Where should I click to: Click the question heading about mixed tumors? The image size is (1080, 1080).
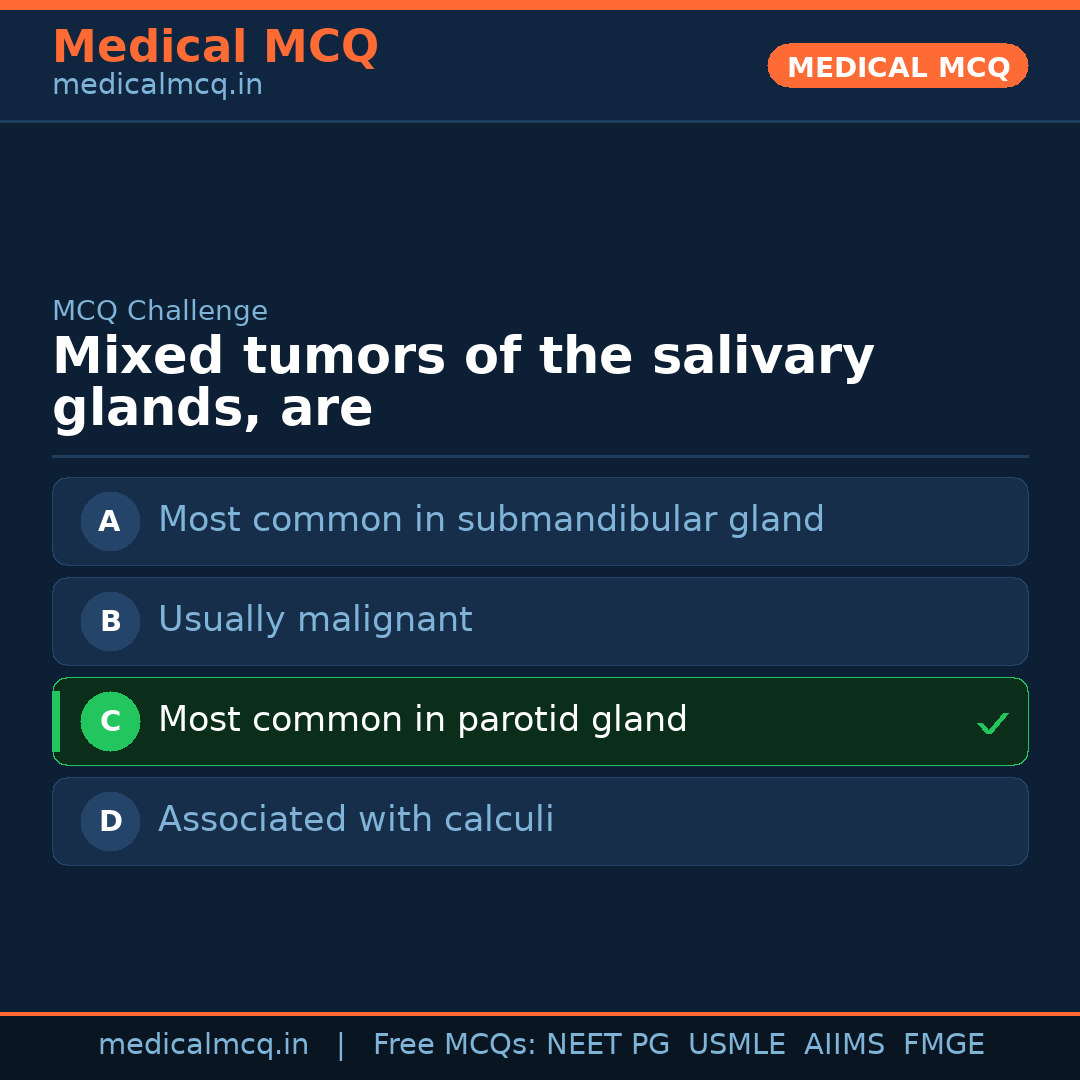click(463, 383)
